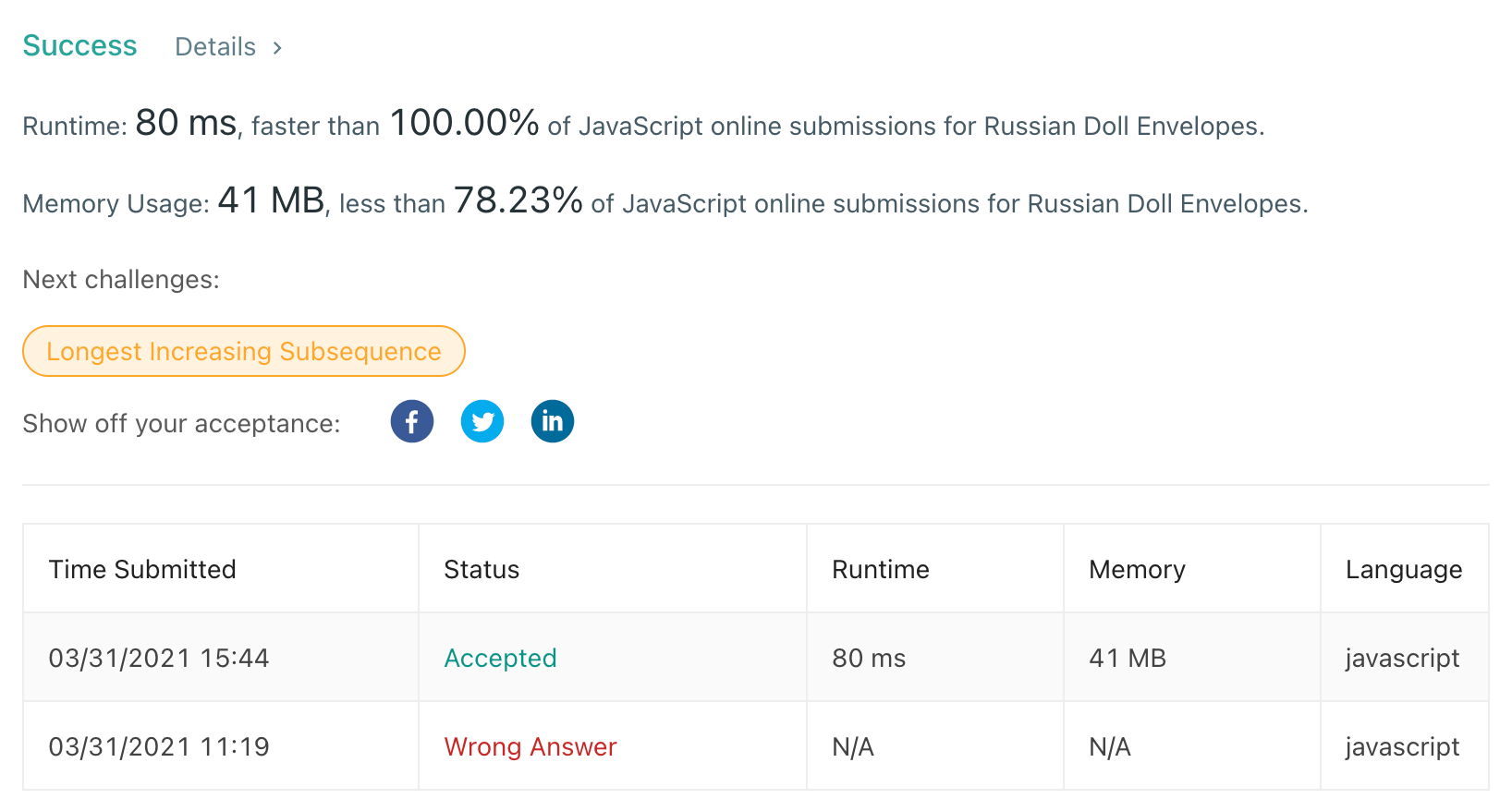The image size is (1512, 811).
Task: Click javascript in the Wrong Answer row
Action: [x=1402, y=746]
